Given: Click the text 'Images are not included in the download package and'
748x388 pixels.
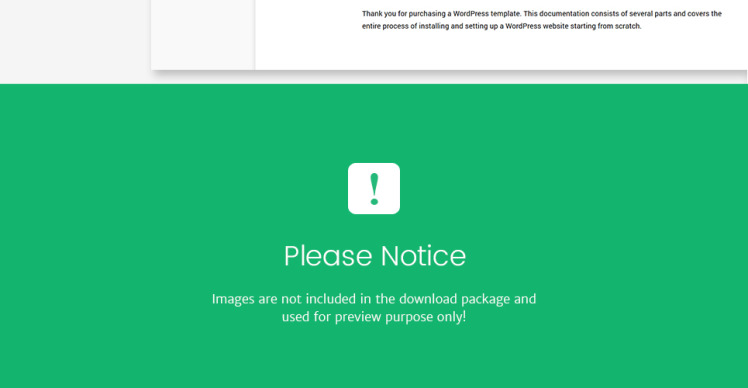Looking at the screenshot, I should (374, 299).
